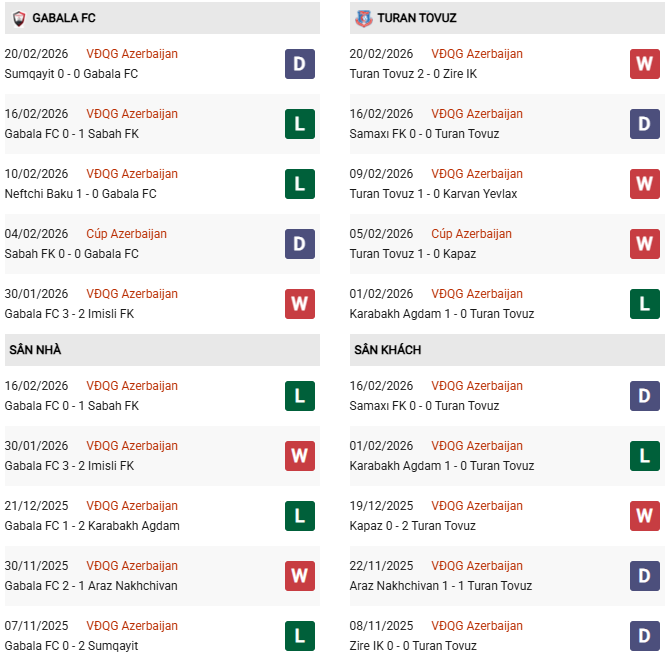
Task: Click the D badge for Sumqayit 0-0 Gabala FC
Action: (299, 64)
